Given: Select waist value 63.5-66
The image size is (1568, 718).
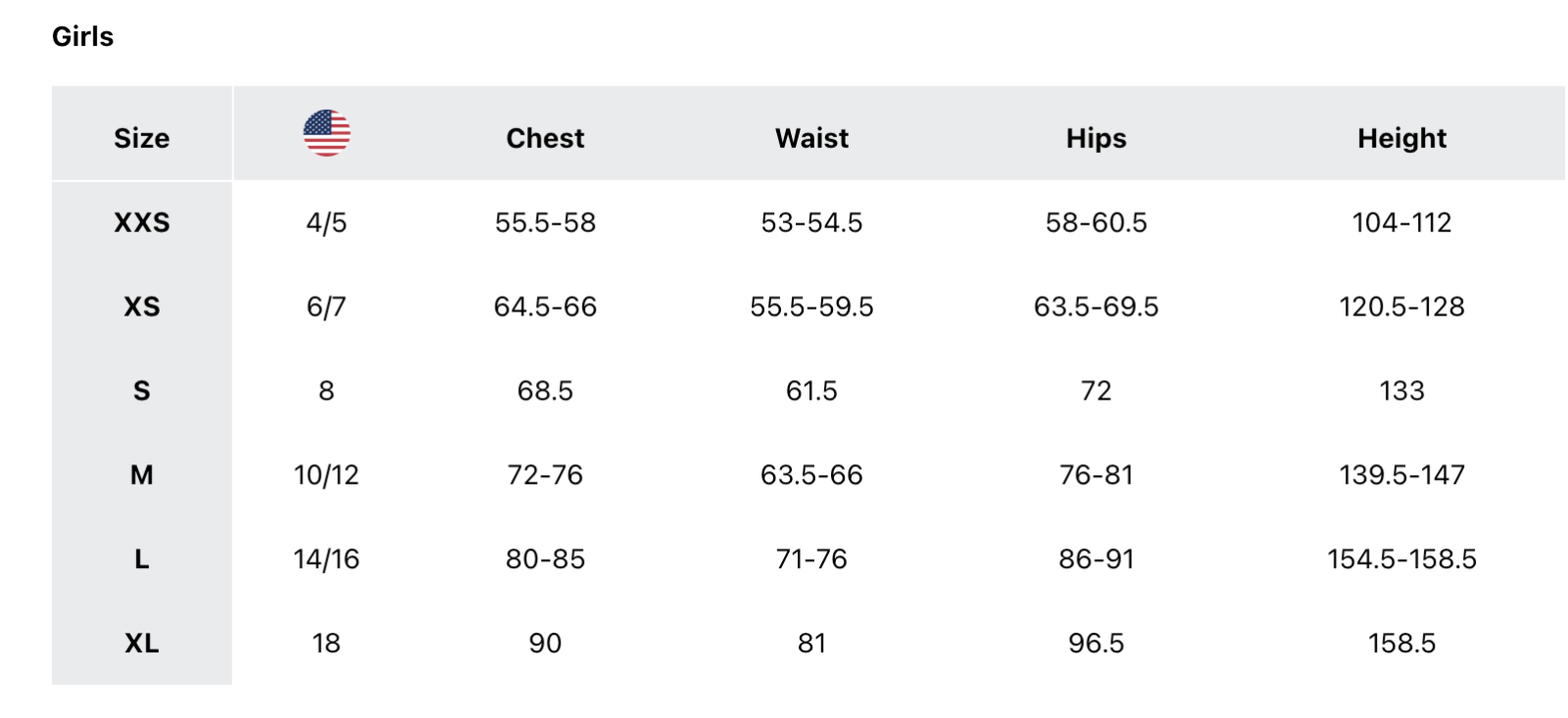Looking at the screenshot, I should pyautogui.click(x=811, y=475).
